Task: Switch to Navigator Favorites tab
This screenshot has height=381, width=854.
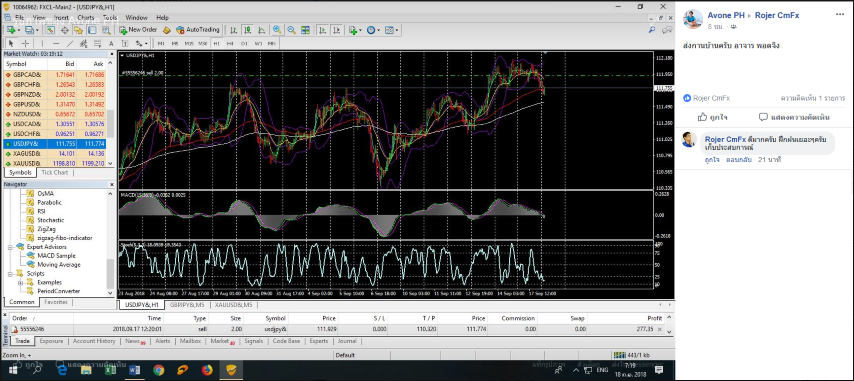Action: (x=56, y=302)
